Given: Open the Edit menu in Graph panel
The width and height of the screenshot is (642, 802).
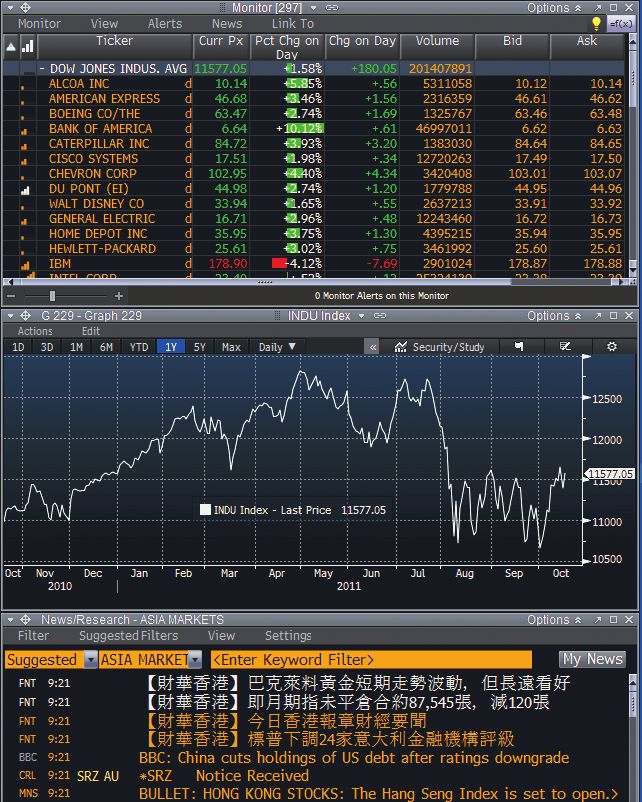Looking at the screenshot, I should 91,331.
